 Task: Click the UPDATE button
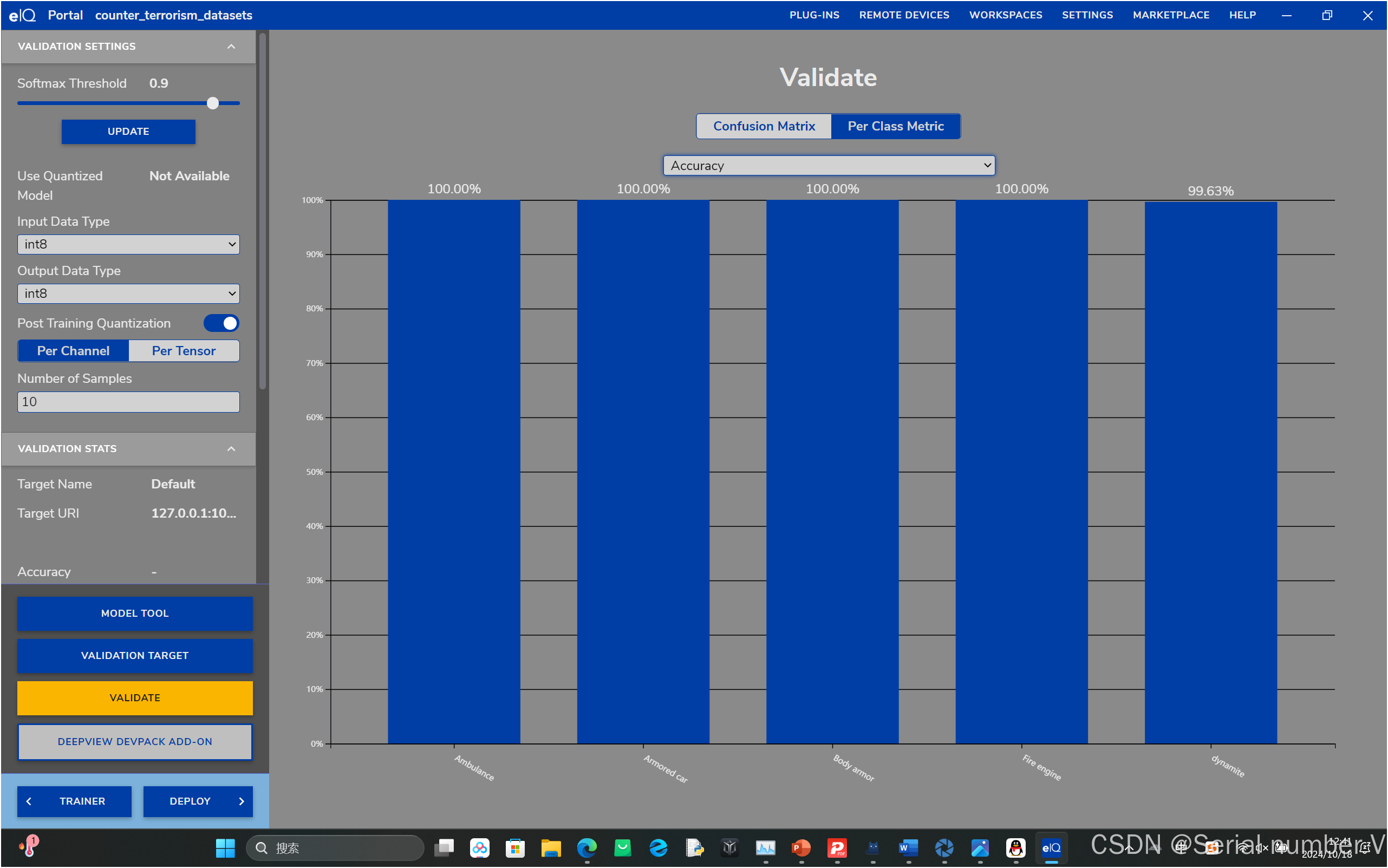point(128,132)
